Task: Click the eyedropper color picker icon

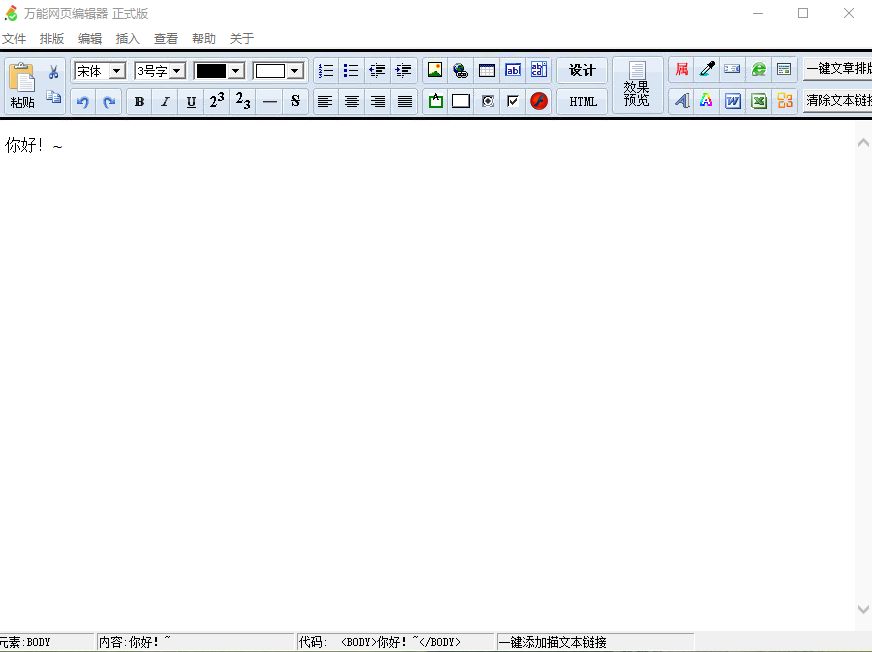Action: [707, 70]
